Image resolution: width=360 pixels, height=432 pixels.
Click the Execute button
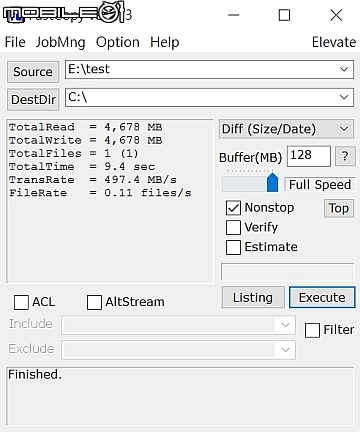(322, 297)
